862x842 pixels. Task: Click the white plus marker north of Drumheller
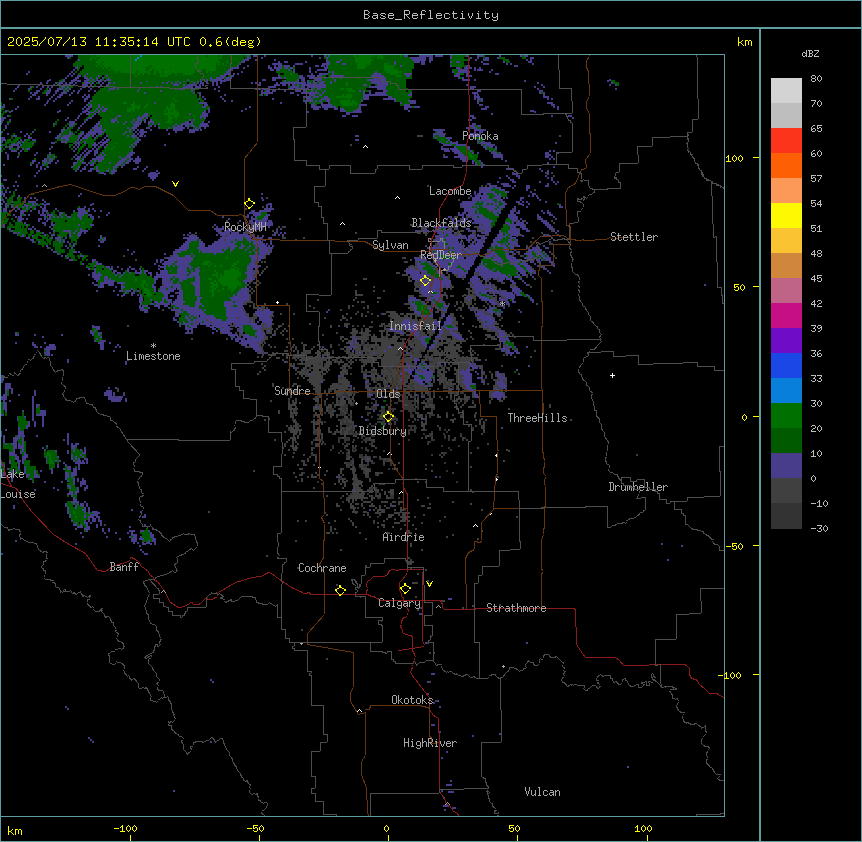click(612, 375)
